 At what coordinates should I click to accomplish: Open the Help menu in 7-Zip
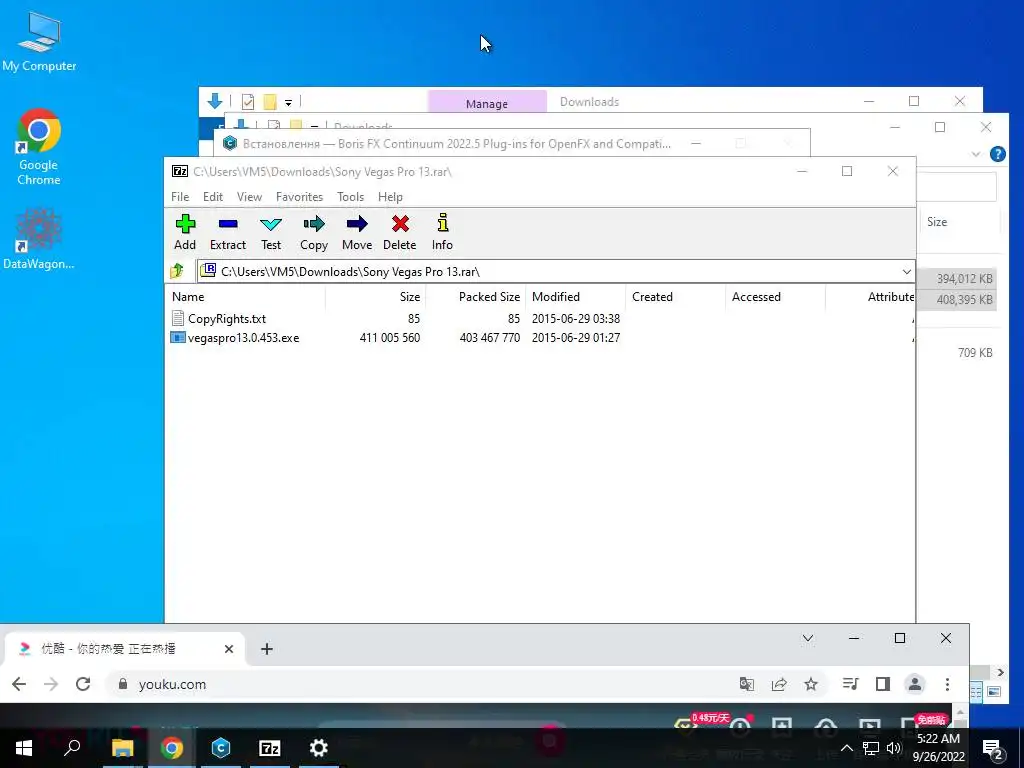pos(390,197)
